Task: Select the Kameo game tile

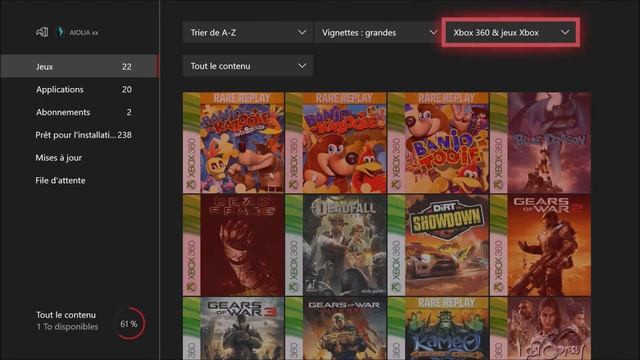Action: (x=438, y=329)
